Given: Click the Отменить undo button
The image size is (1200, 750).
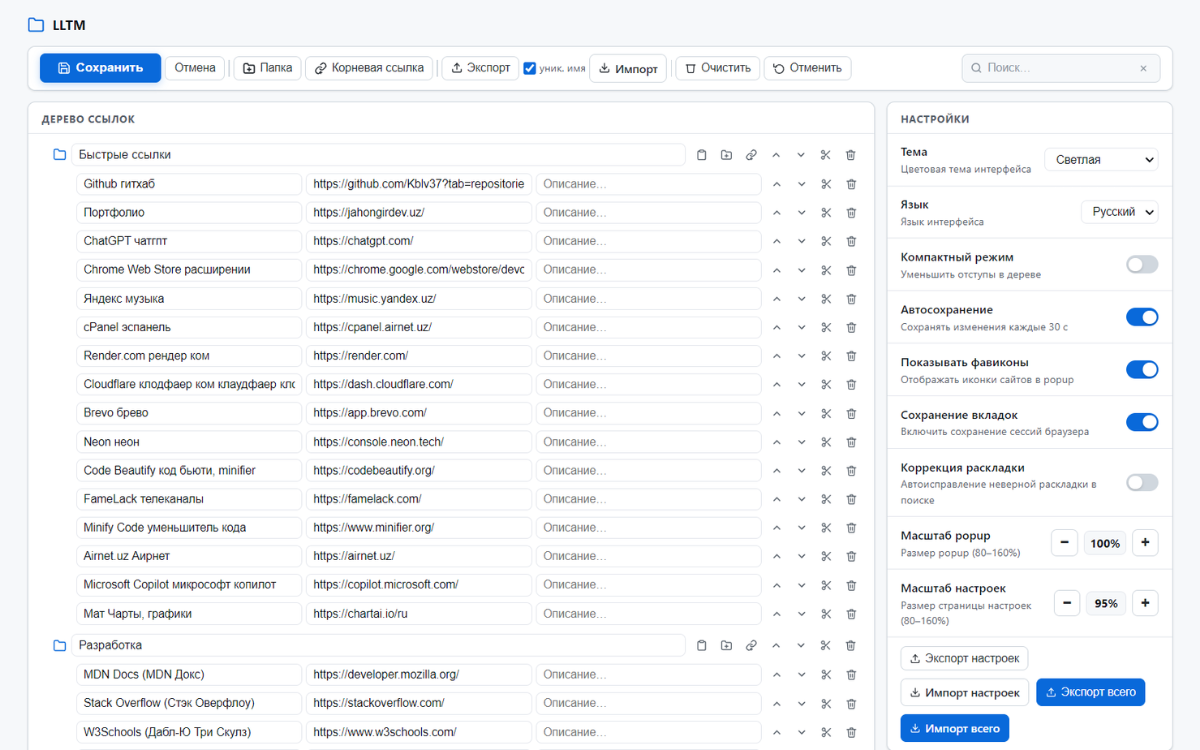Looking at the screenshot, I should point(808,68).
